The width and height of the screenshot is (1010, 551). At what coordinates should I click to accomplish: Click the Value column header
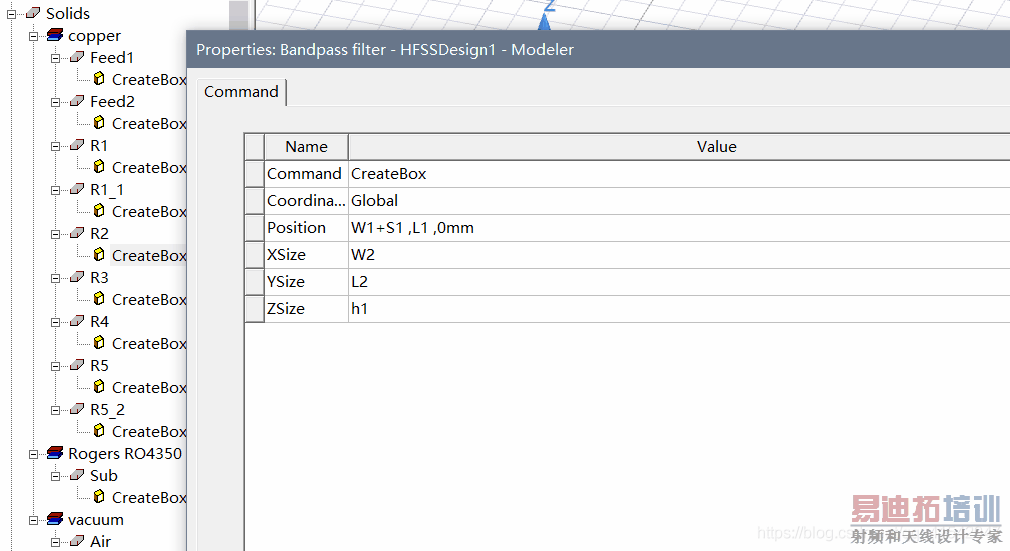[x=716, y=147]
